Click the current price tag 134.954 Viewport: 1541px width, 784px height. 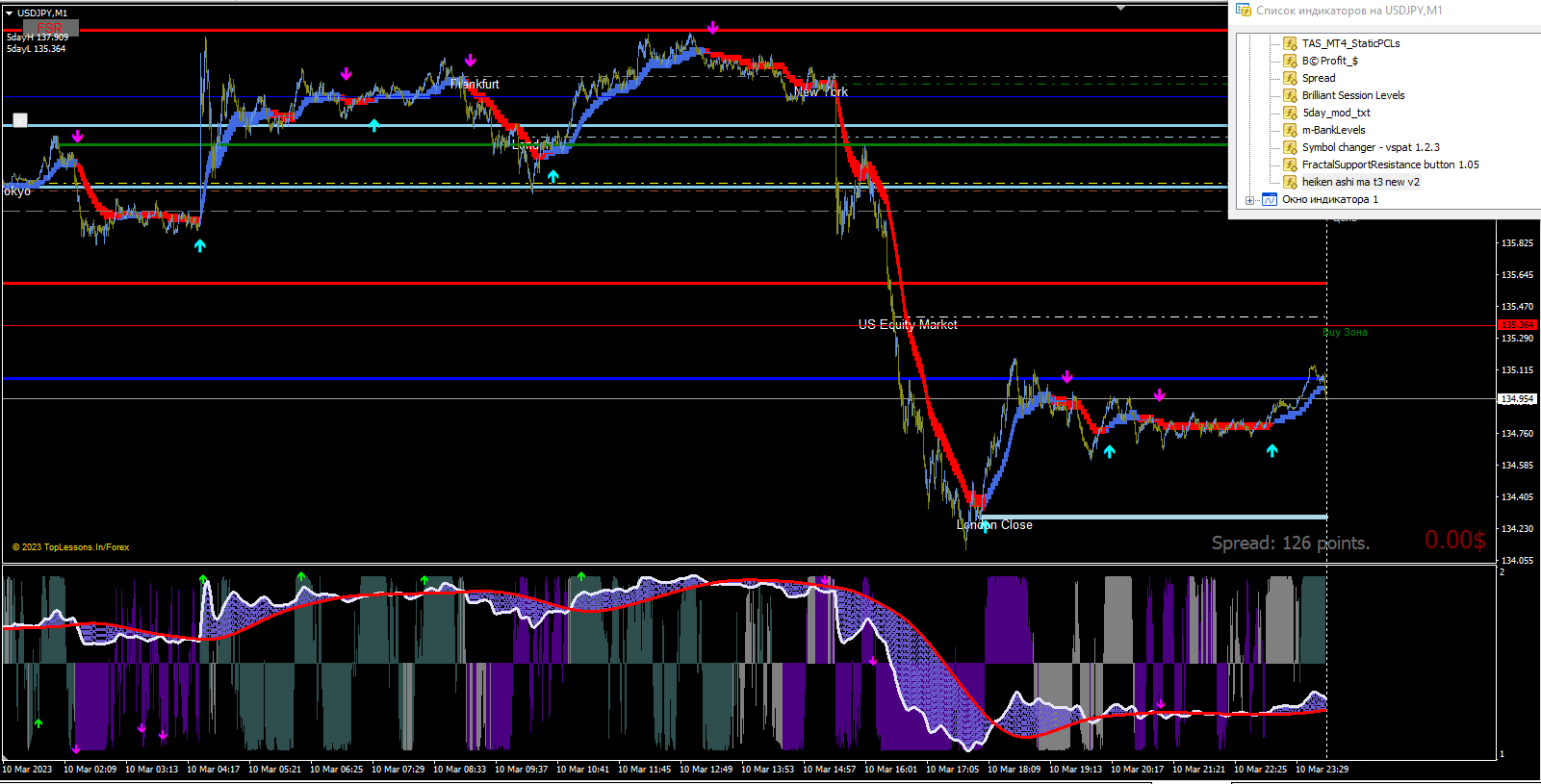click(1518, 399)
